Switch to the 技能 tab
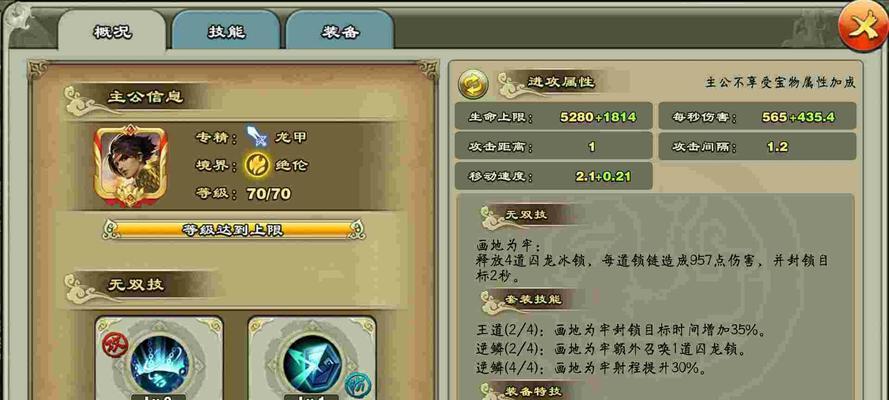The width and height of the screenshot is (889, 400). (x=226, y=31)
